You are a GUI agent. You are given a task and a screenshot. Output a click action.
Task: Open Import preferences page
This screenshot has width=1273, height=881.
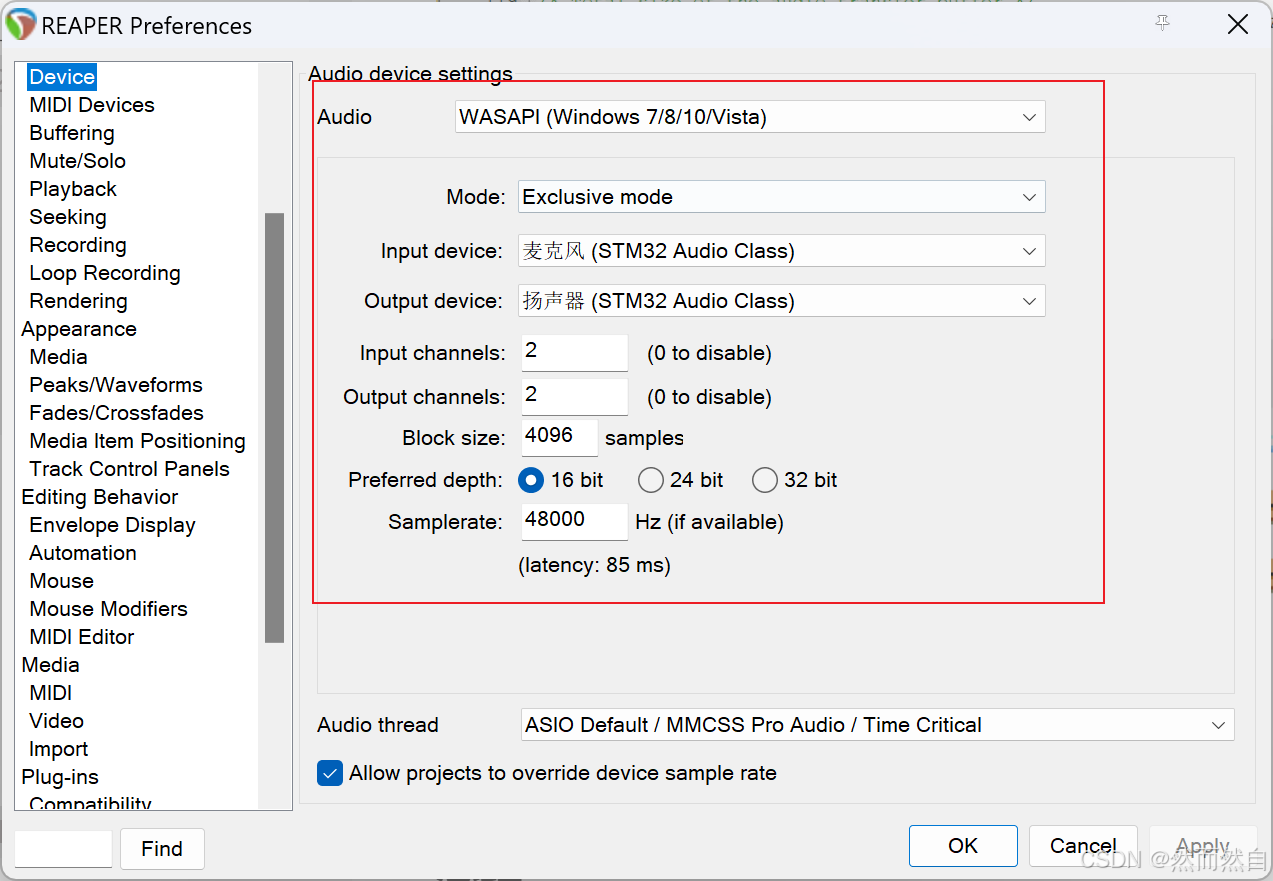59,749
